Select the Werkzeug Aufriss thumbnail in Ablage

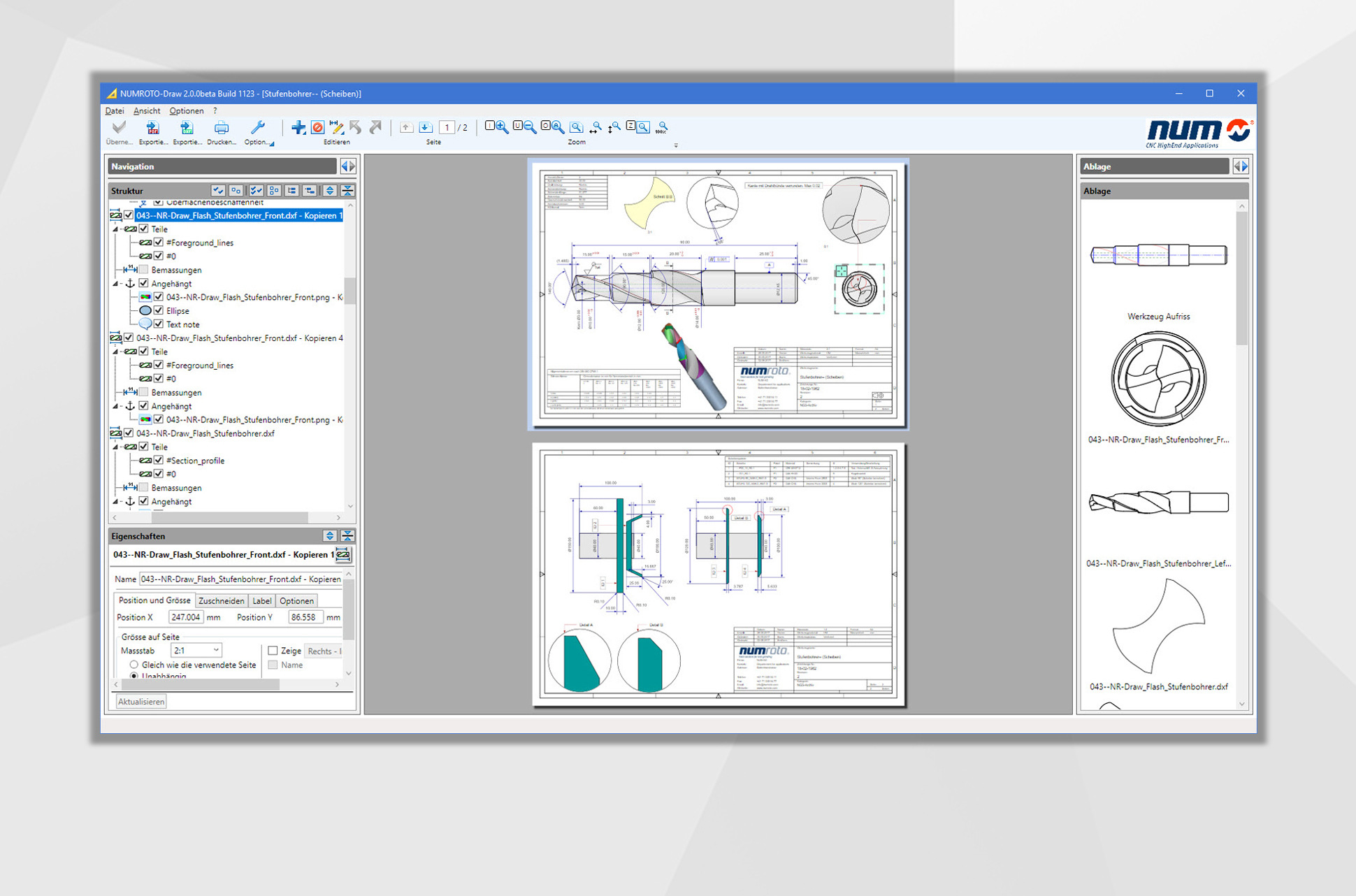point(1158,255)
